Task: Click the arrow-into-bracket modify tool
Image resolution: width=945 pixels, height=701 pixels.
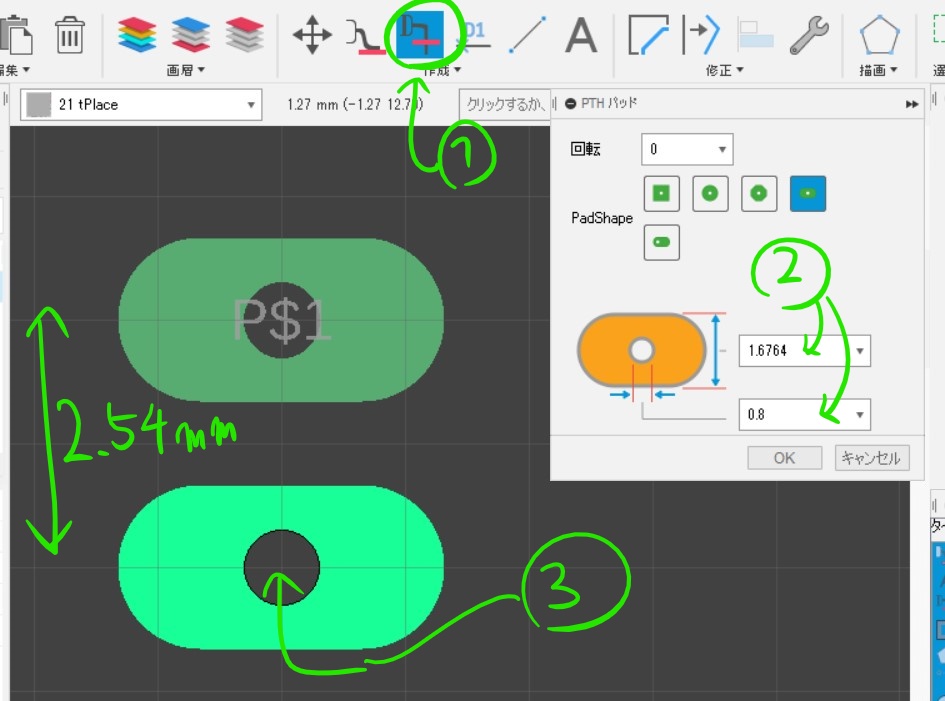Action: (x=701, y=35)
